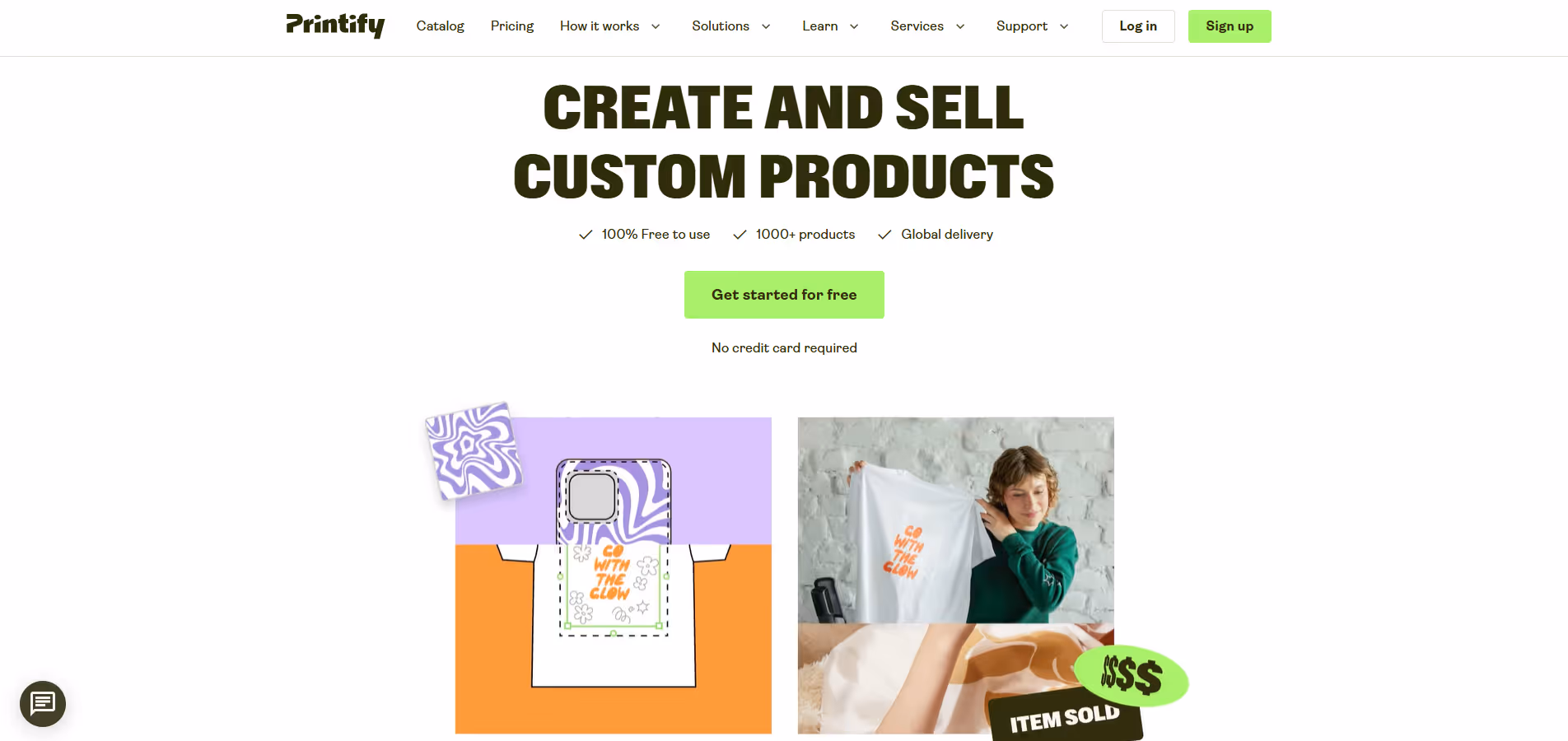The width and height of the screenshot is (1568, 741).
Task: Click the t-shirt design mockup image
Action: coord(614,576)
